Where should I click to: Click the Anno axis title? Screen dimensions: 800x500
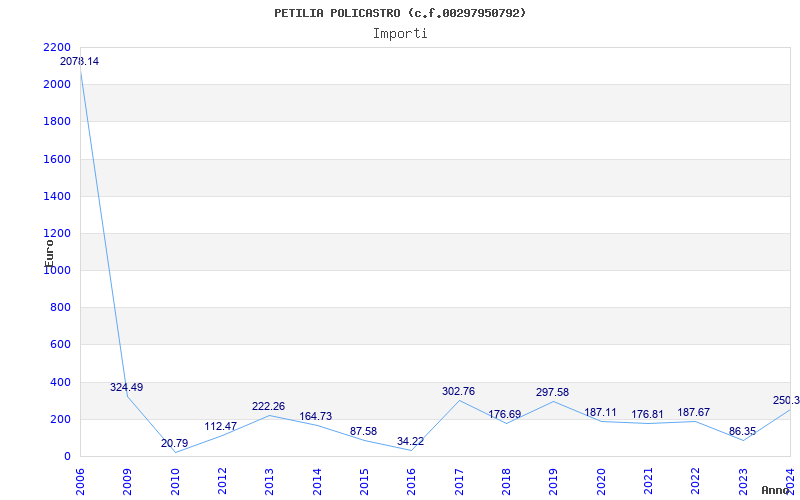(776, 490)
